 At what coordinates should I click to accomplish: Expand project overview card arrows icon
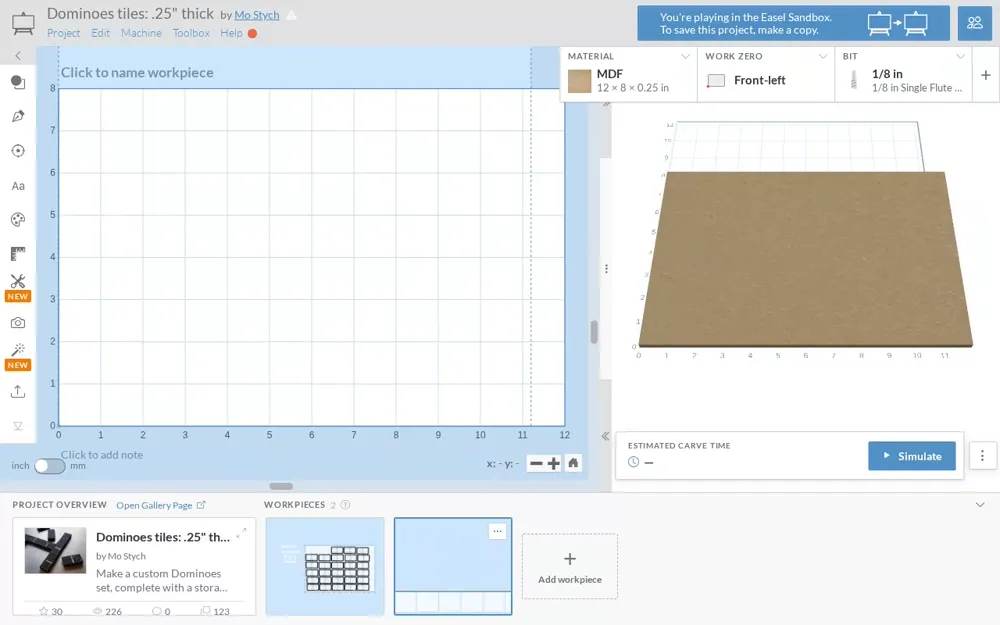tap(241, 533)
